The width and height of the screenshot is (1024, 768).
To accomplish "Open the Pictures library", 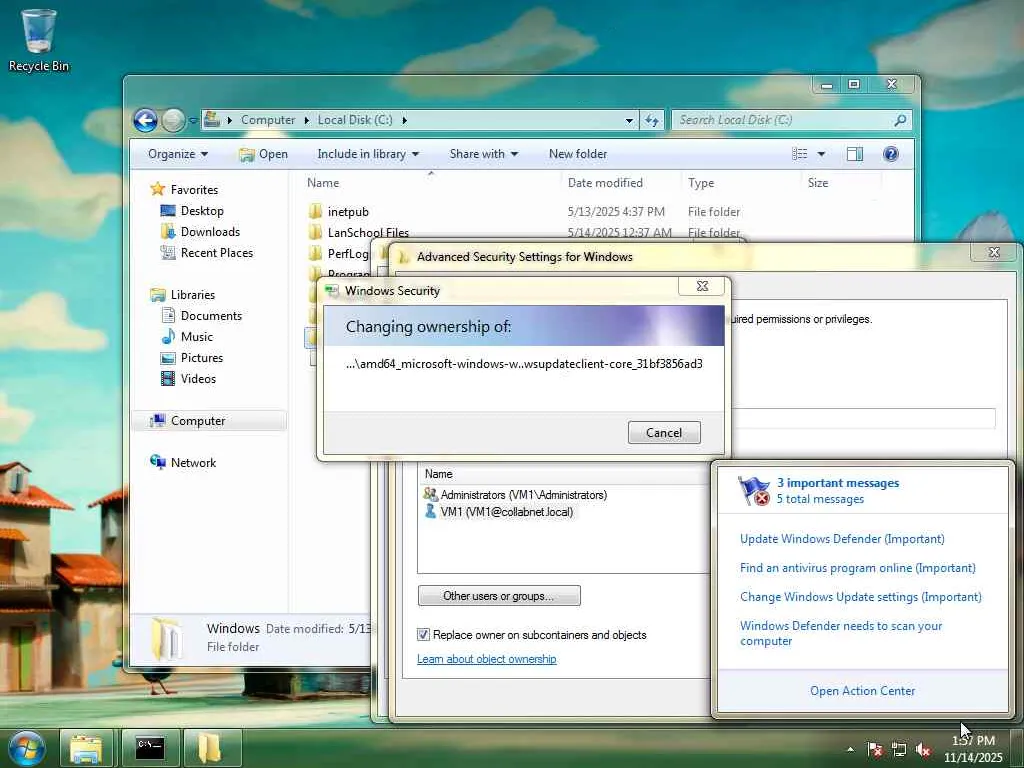I will [202, 358].
